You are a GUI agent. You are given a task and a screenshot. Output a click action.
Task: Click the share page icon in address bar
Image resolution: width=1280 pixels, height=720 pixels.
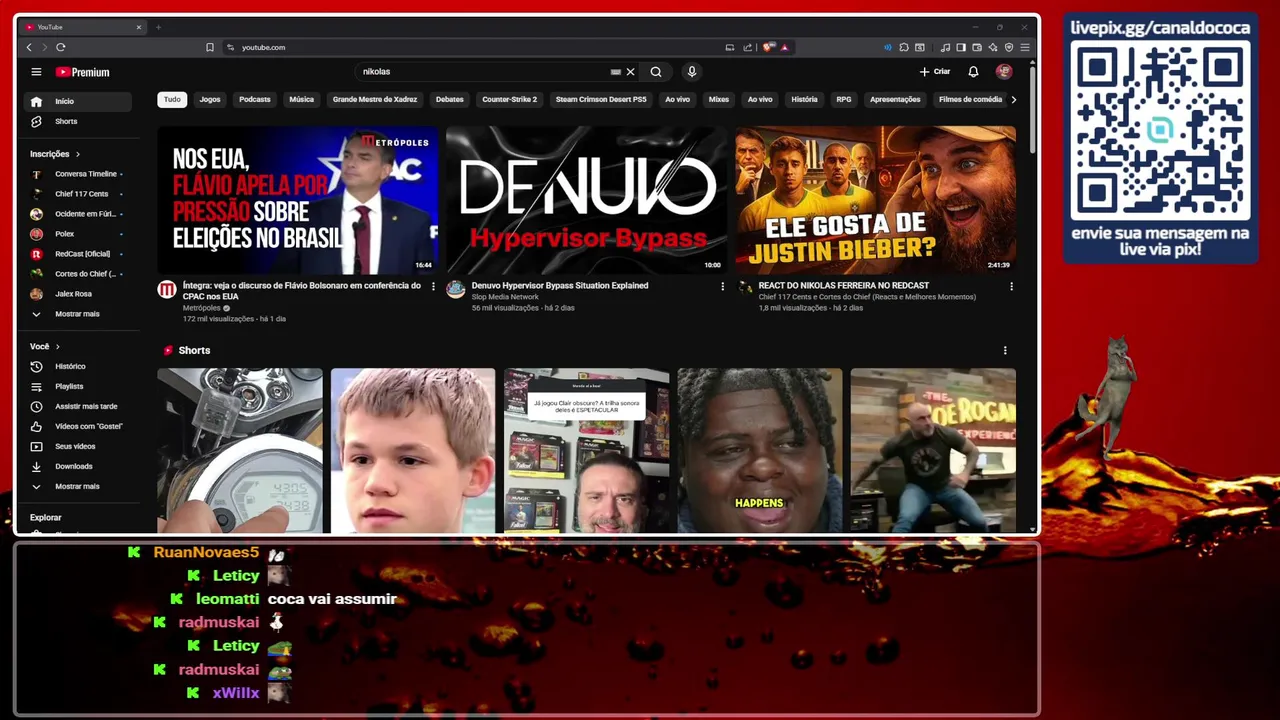[747, 47]
